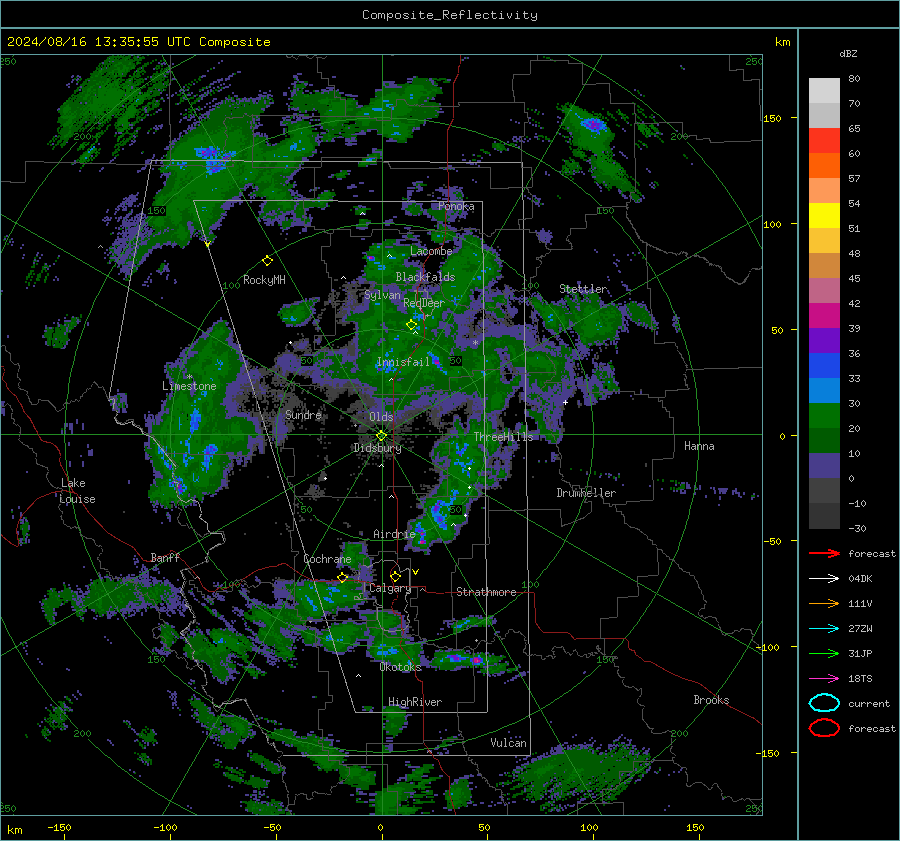Click the Lake Louise label

click(x=77, y=491)
